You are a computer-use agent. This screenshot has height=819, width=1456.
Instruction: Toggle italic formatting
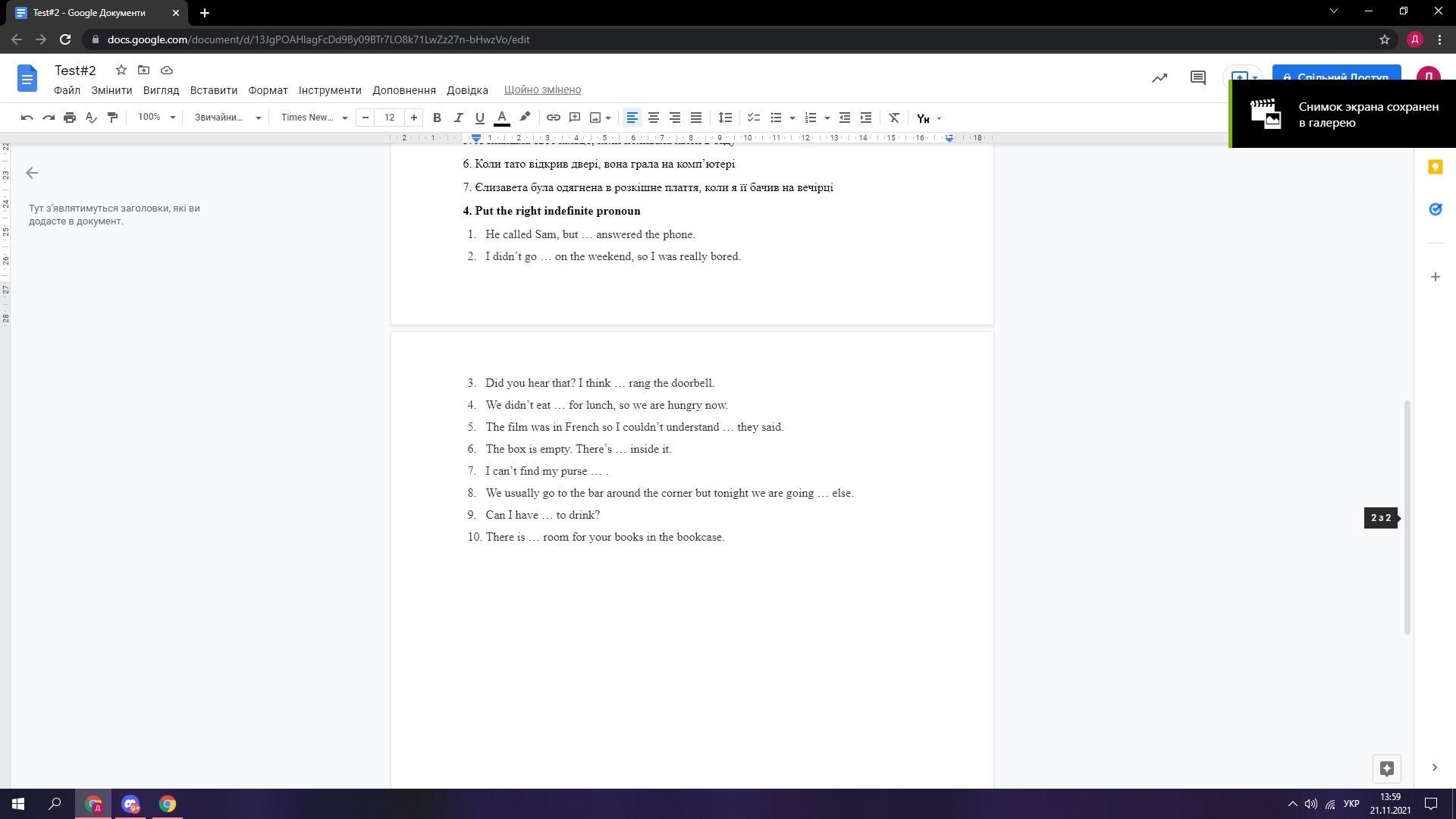point(458,118)
